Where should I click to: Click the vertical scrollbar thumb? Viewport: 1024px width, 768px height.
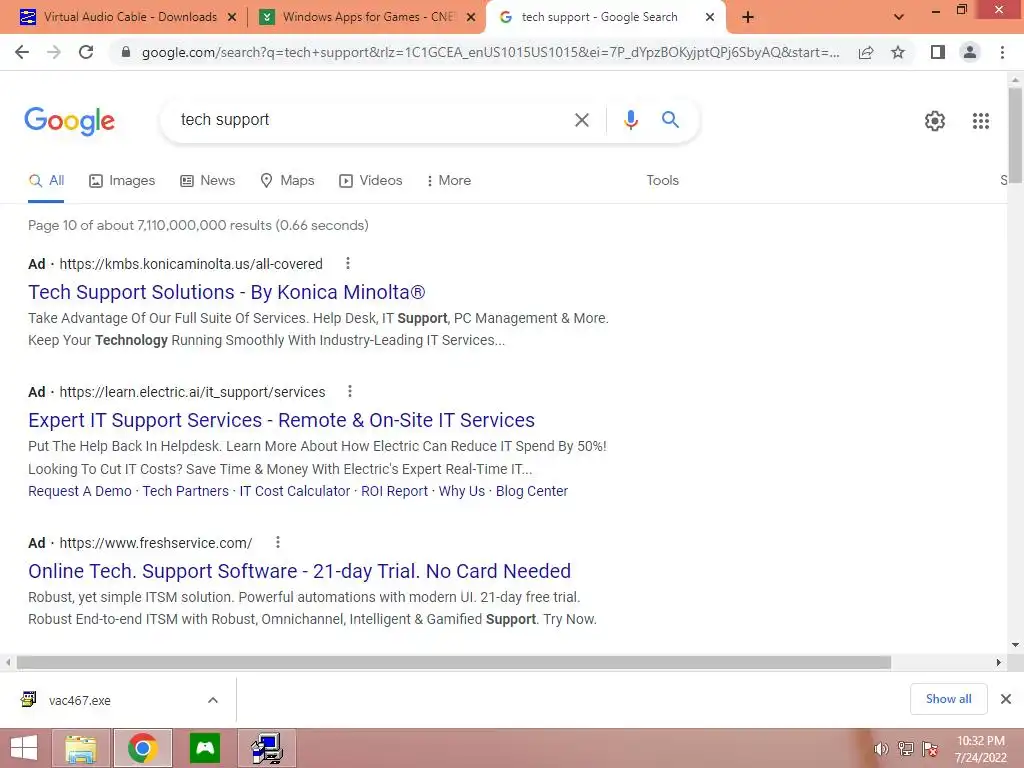1015,135
